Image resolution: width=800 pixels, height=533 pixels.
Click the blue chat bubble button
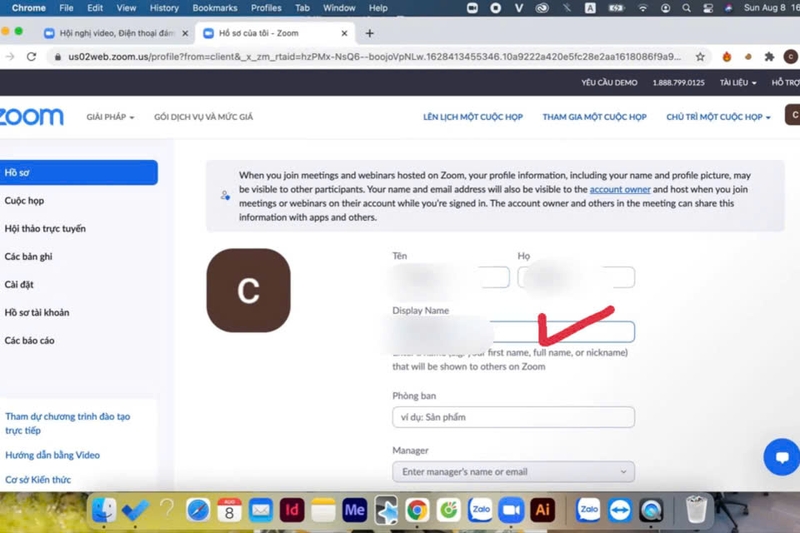click(x=782, y=457)
